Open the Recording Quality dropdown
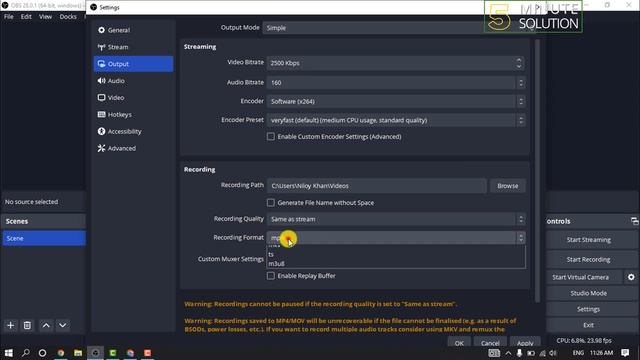Screen dimensions: 640x360 tap(396, 219)
